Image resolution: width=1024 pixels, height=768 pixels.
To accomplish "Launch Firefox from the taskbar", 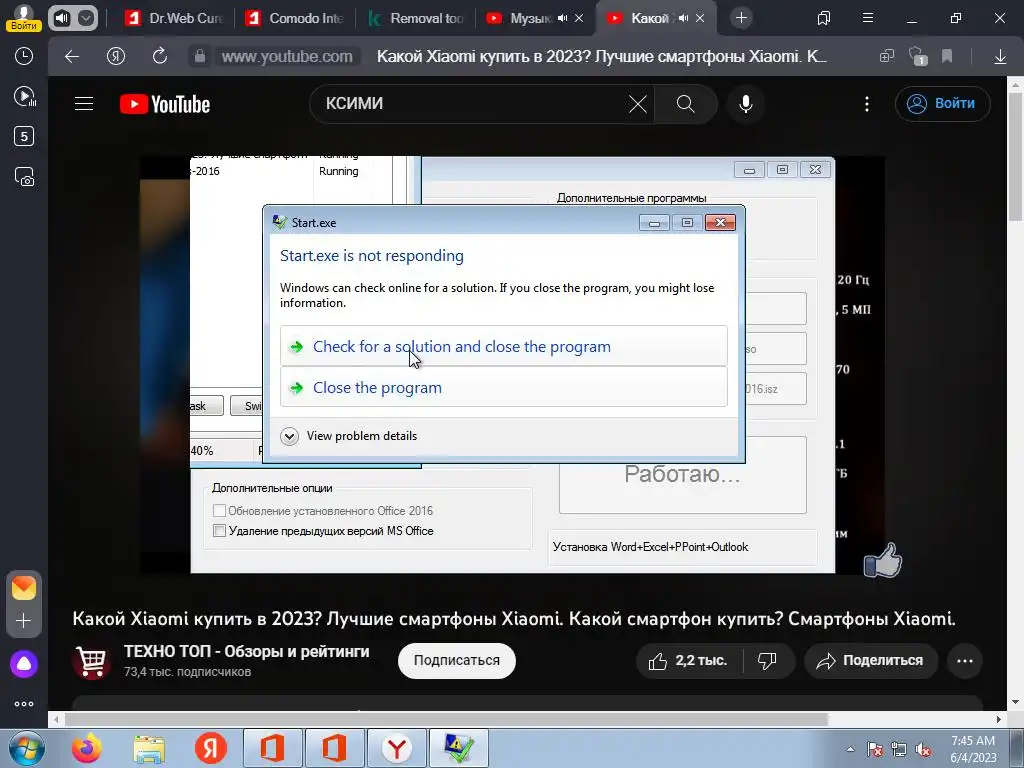I will click(87, 748).
